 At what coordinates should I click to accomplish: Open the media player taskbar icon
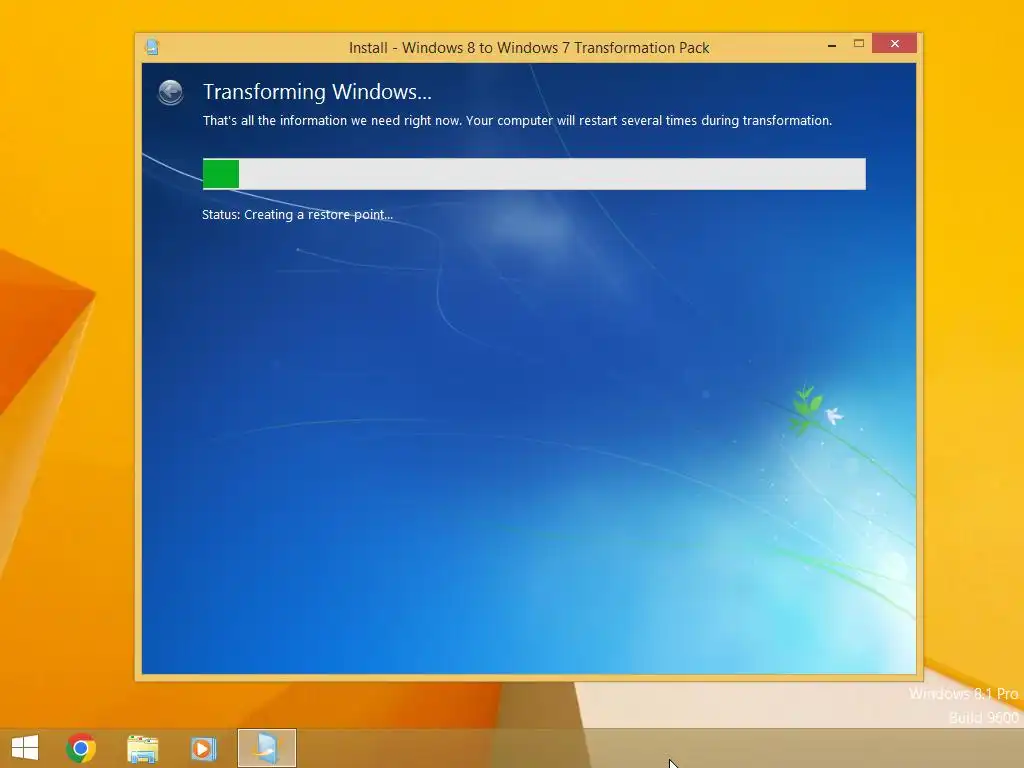coord(203,748)
